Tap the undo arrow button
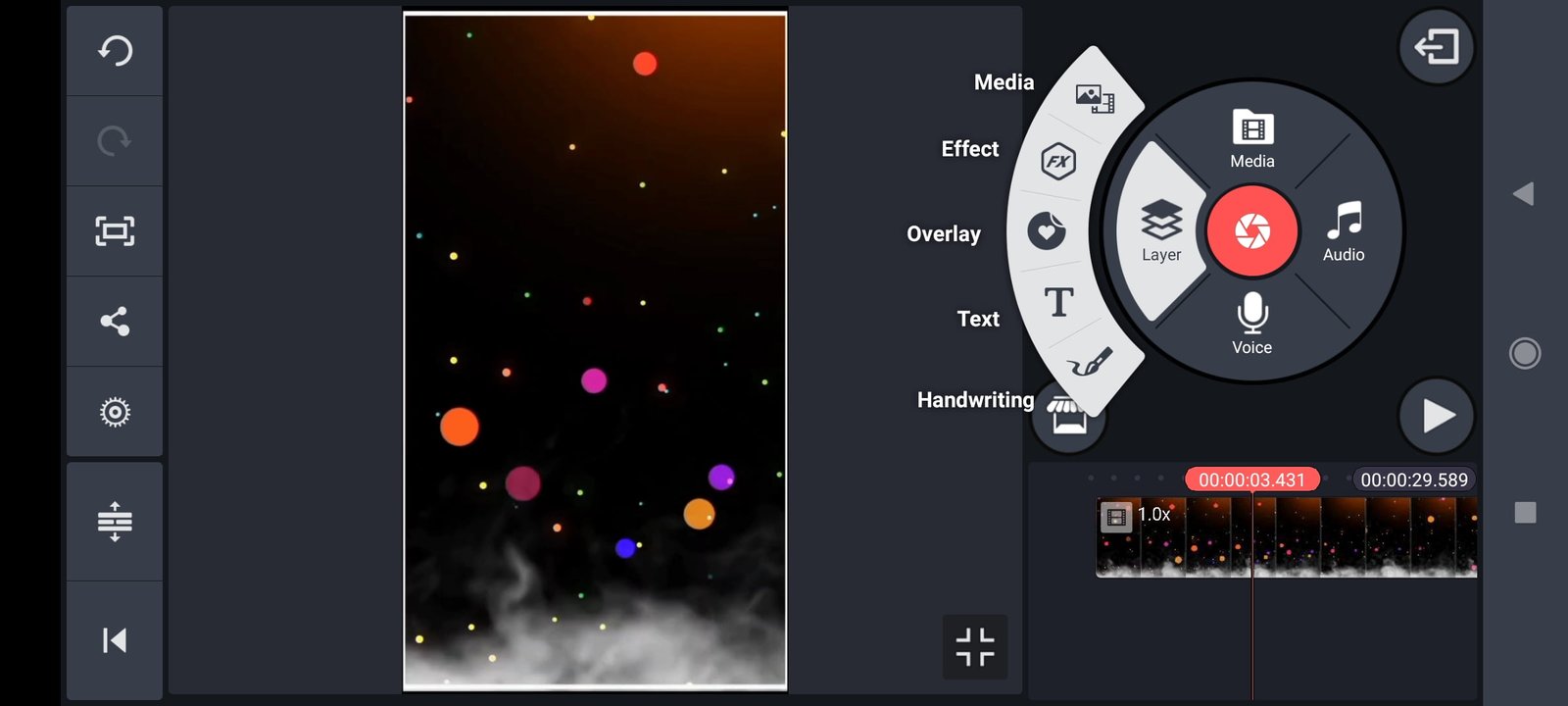1568x706 pixels. coord(115,50)
